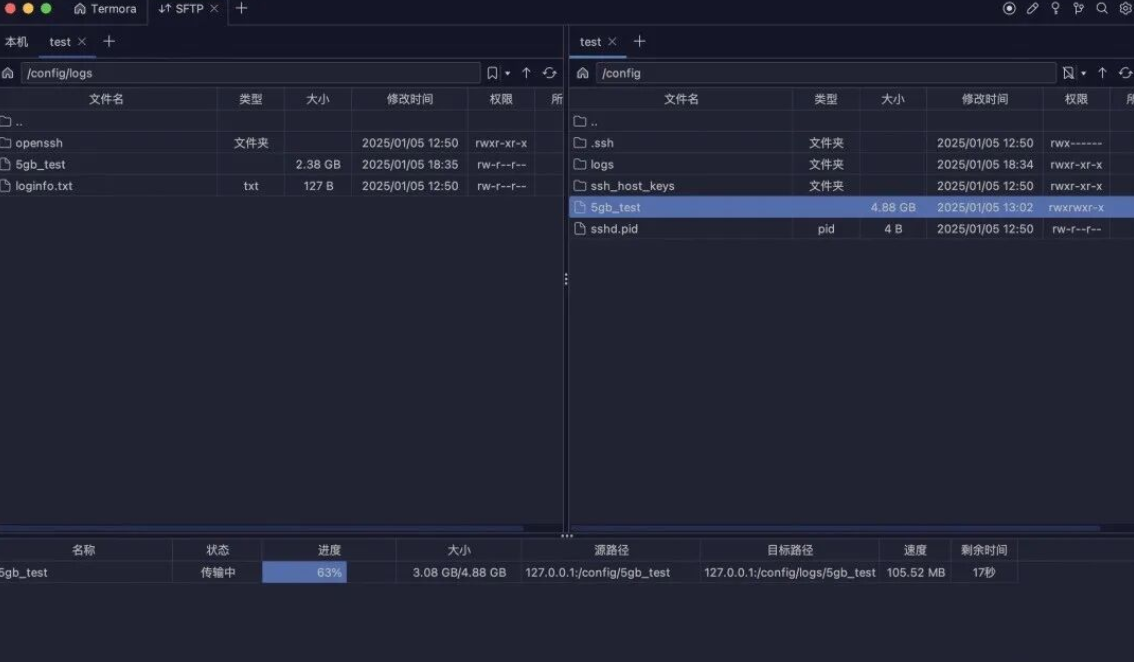Click the transfer panel splitter handle
The width and height of the screenshot is (1134, 662).
coord(566,536)
